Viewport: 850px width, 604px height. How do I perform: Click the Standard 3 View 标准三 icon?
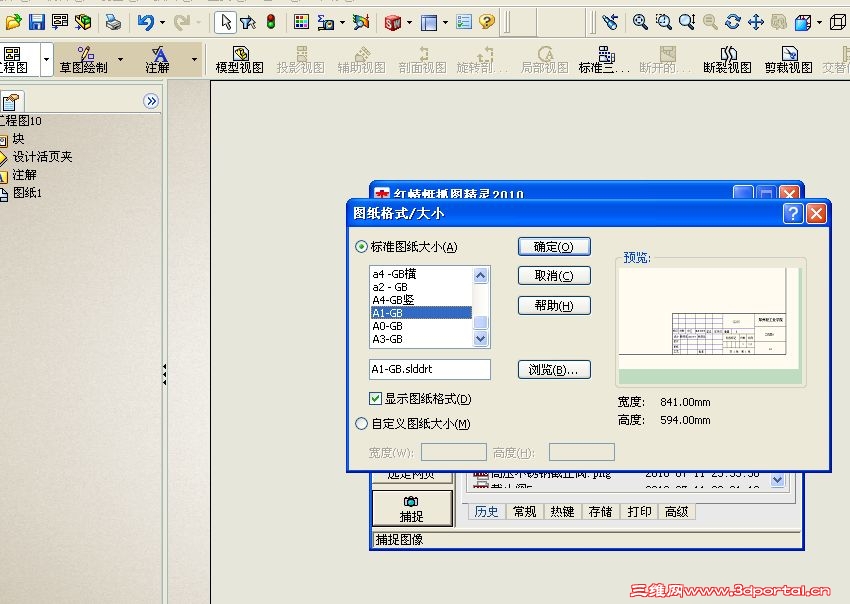tap(604, 60)
